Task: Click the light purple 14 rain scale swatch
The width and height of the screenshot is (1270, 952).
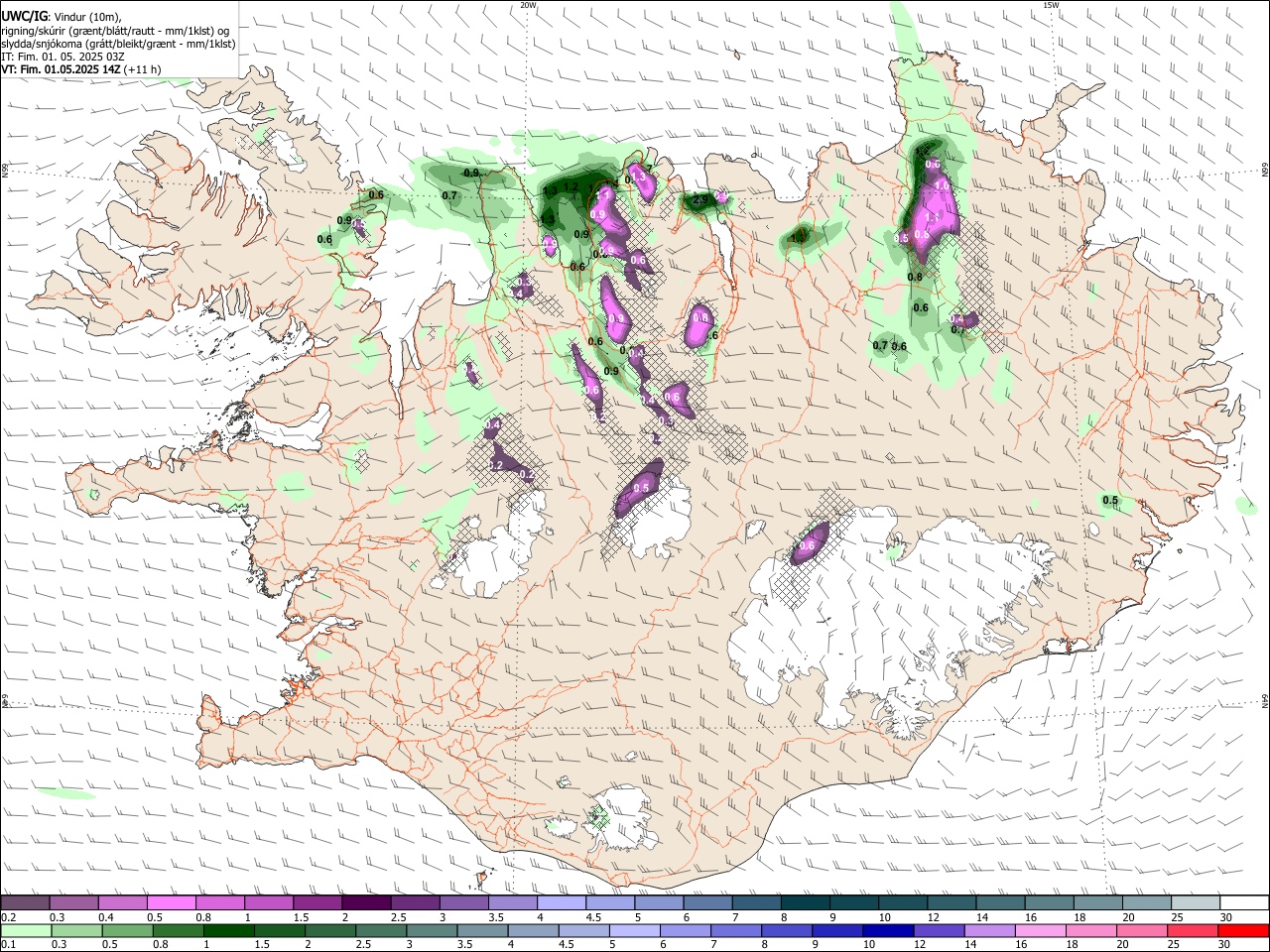Action: point(990,931)
